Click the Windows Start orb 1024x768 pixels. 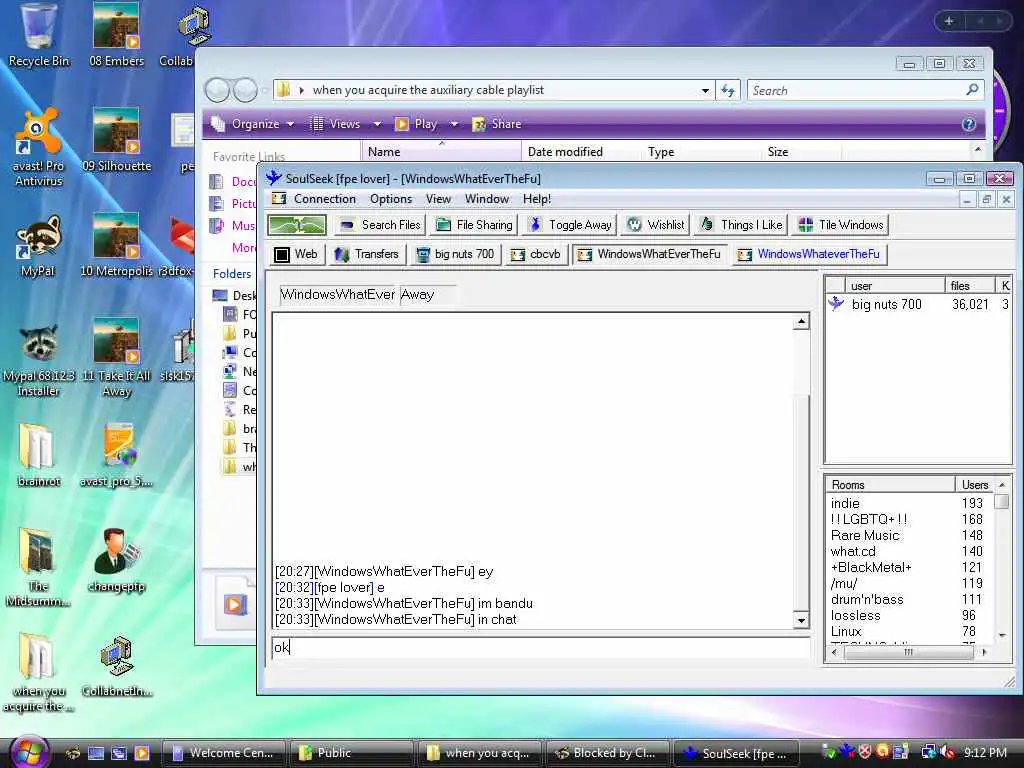(29, 751)
